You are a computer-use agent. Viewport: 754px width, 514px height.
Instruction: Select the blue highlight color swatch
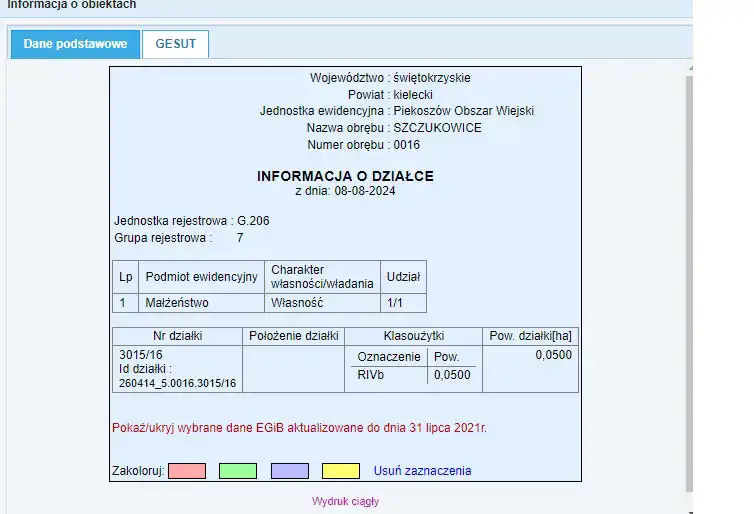coord(289,470)
